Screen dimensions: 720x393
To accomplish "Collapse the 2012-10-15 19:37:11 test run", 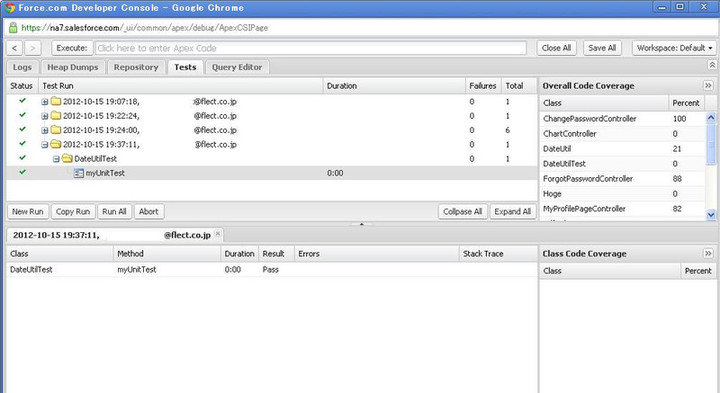I will pos(45,145).
